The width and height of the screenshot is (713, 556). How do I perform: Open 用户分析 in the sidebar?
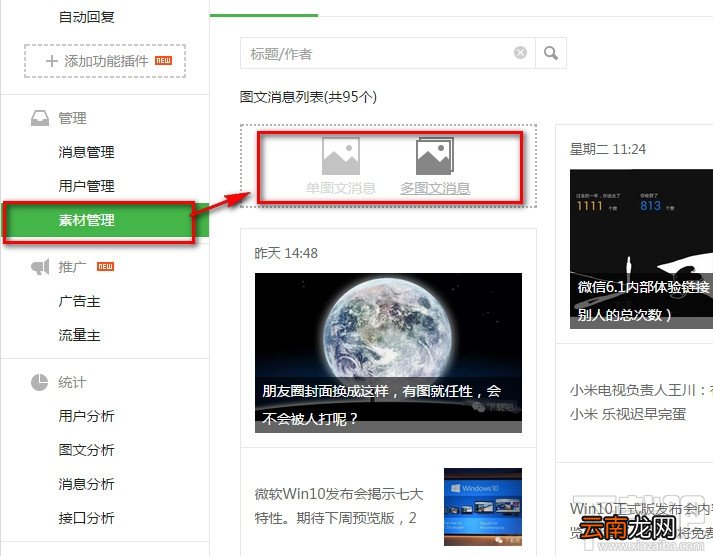tap(86, 416)
